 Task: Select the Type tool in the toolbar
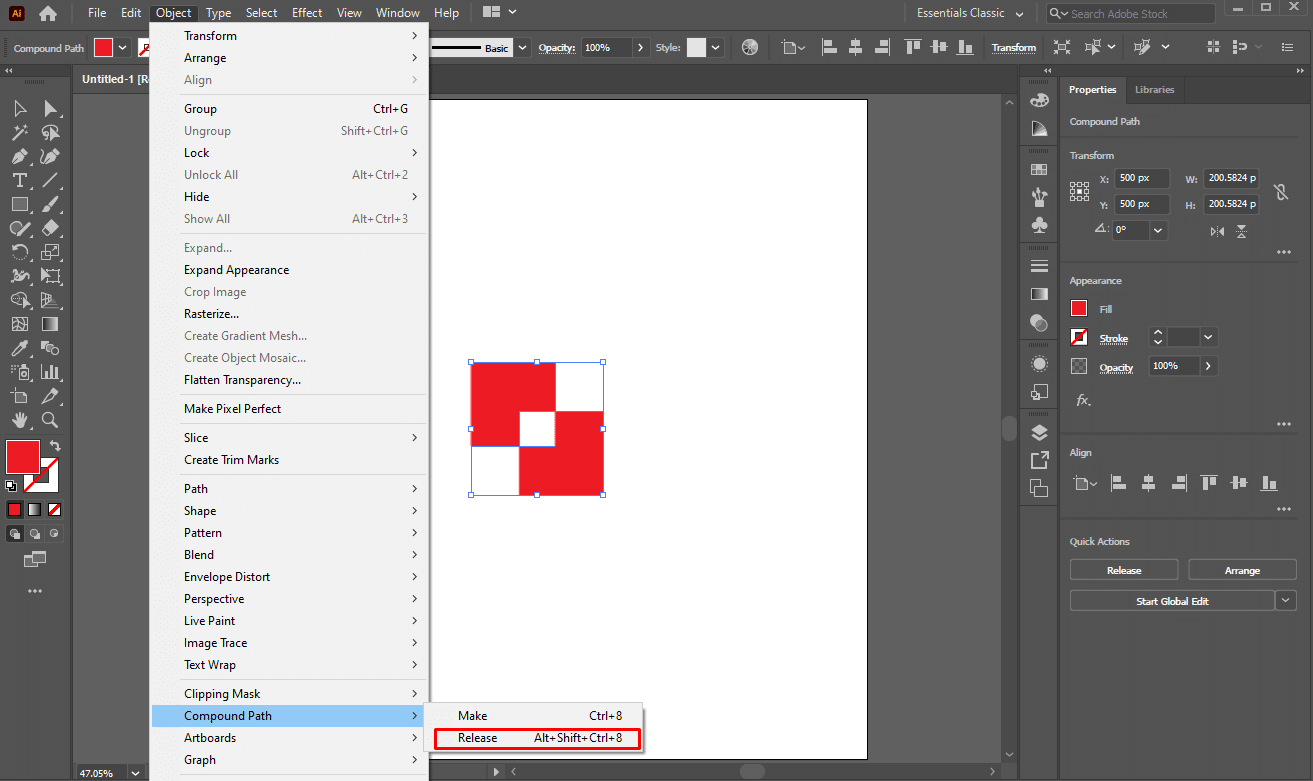[19, 180]
